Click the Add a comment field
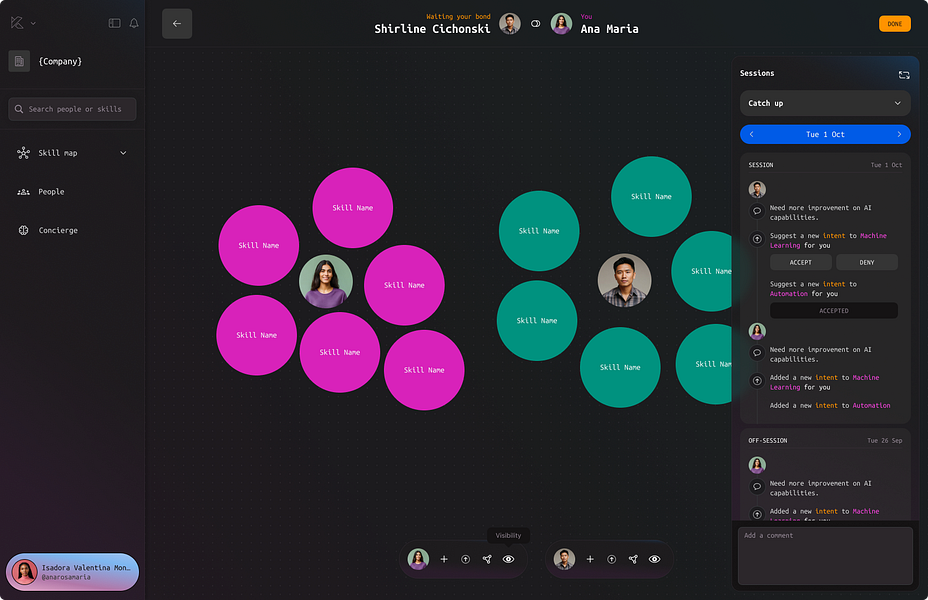Image resolution: width=928 pixels, height=600 pixels. 825,556
